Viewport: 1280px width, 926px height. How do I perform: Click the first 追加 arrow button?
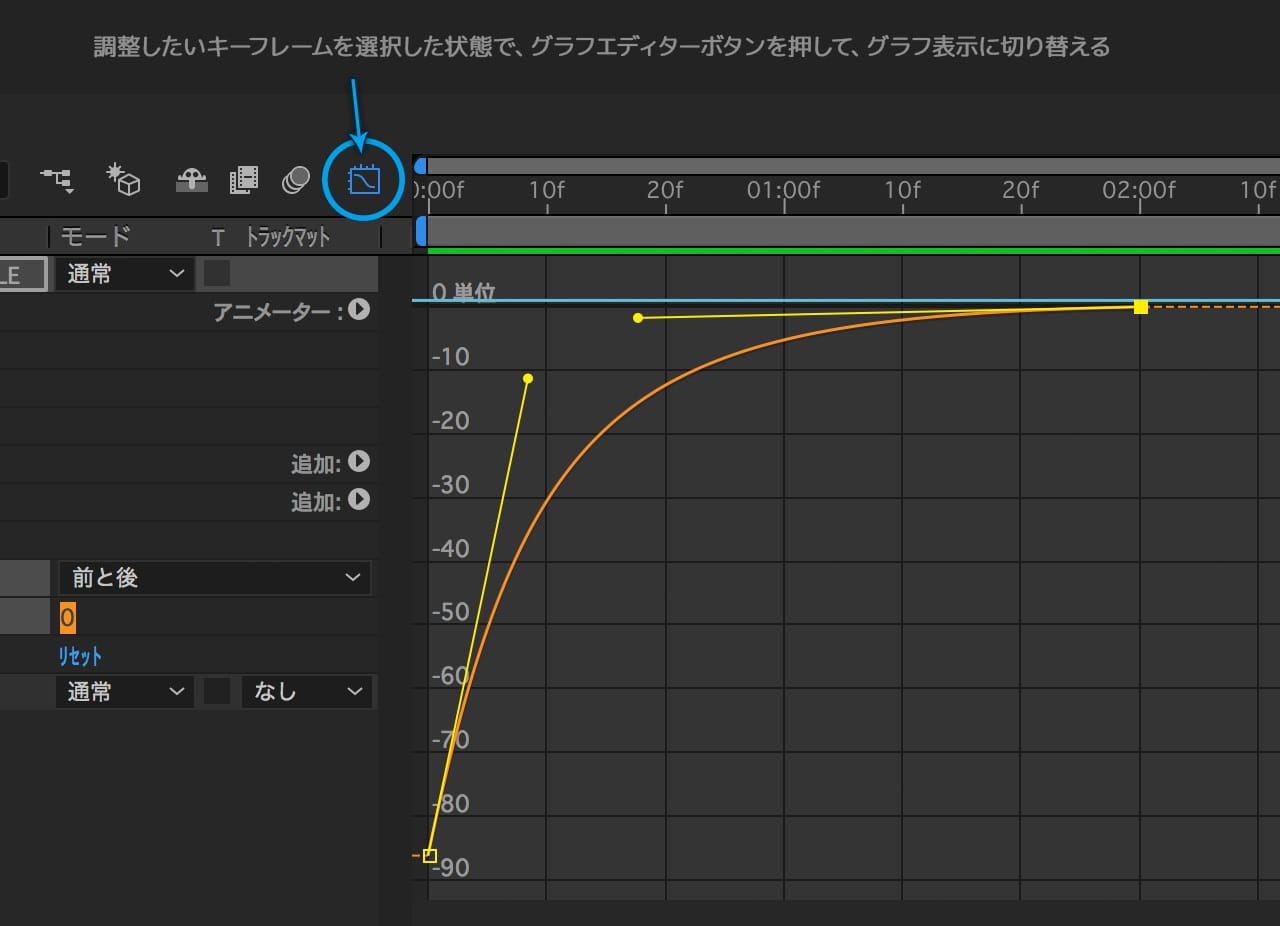click(359, 462)
